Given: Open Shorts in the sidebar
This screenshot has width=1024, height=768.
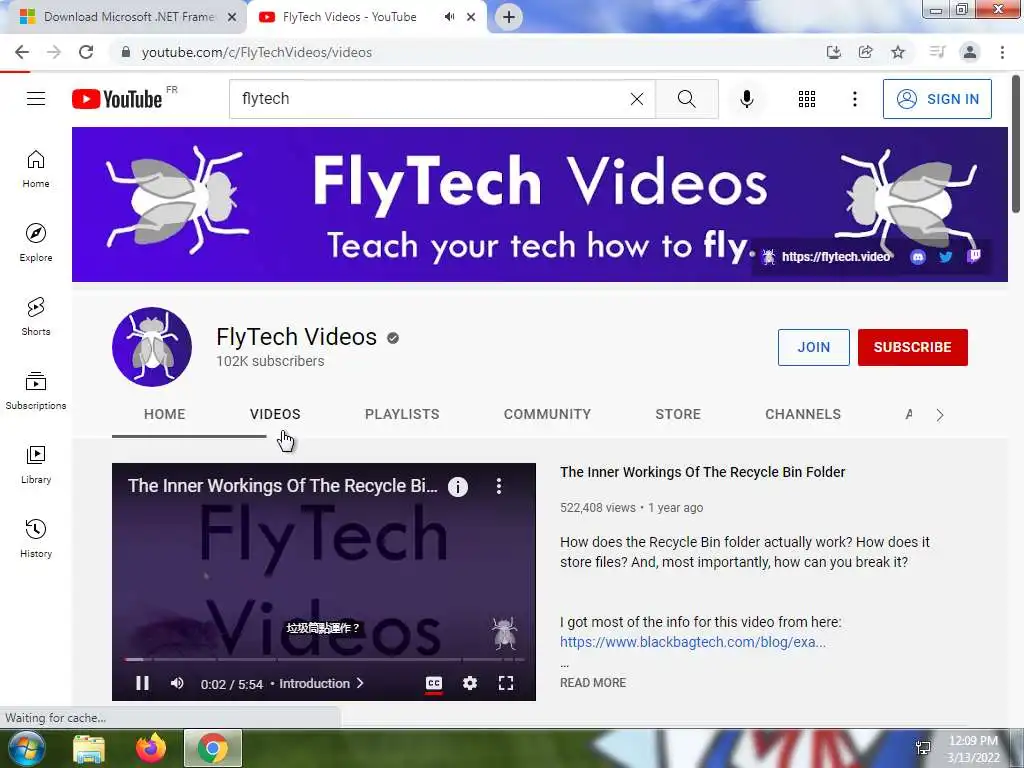Looking at the screenshot, I should [x=36, y=316].
